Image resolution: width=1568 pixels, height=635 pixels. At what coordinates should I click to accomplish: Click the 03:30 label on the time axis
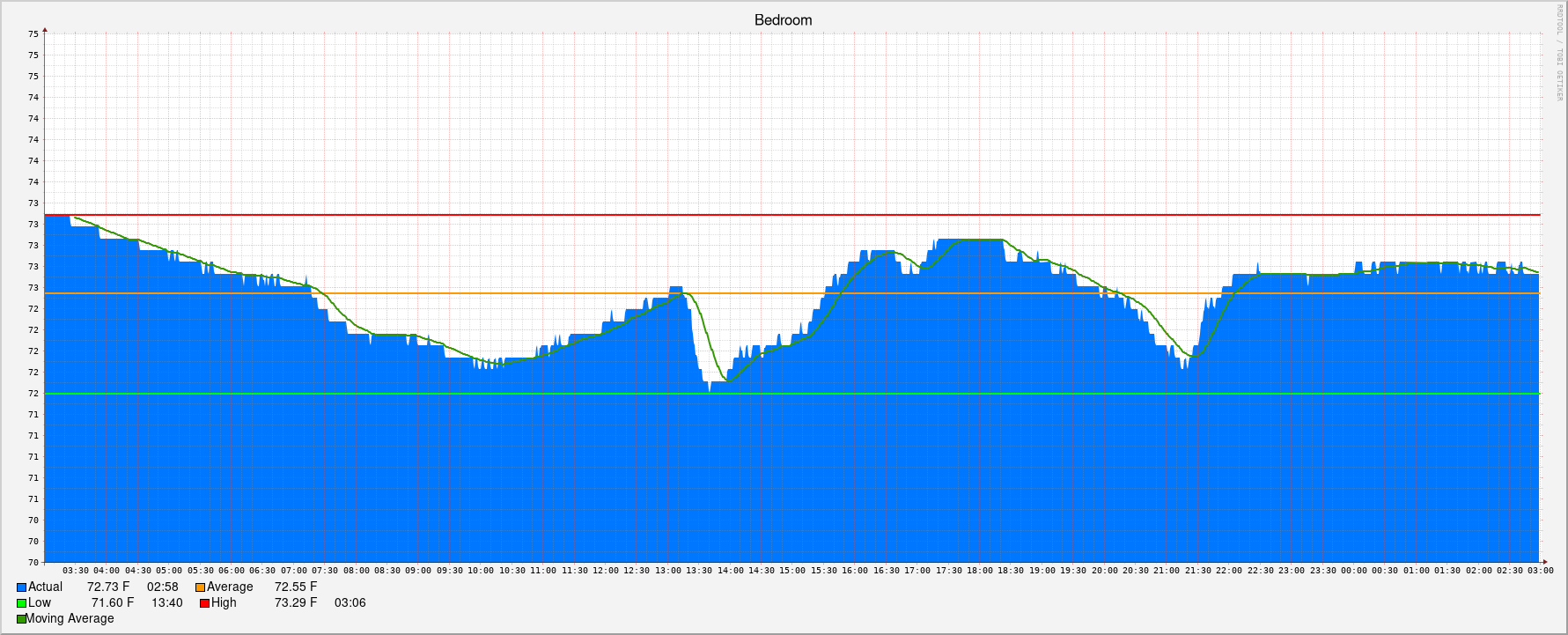76,571
